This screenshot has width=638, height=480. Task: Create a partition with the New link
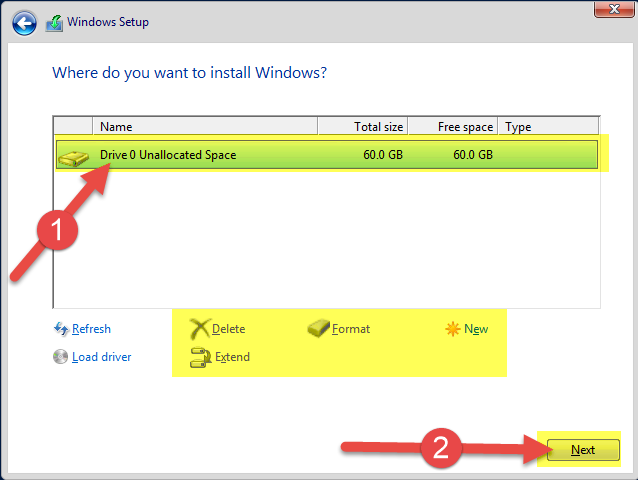coord(476,329)
